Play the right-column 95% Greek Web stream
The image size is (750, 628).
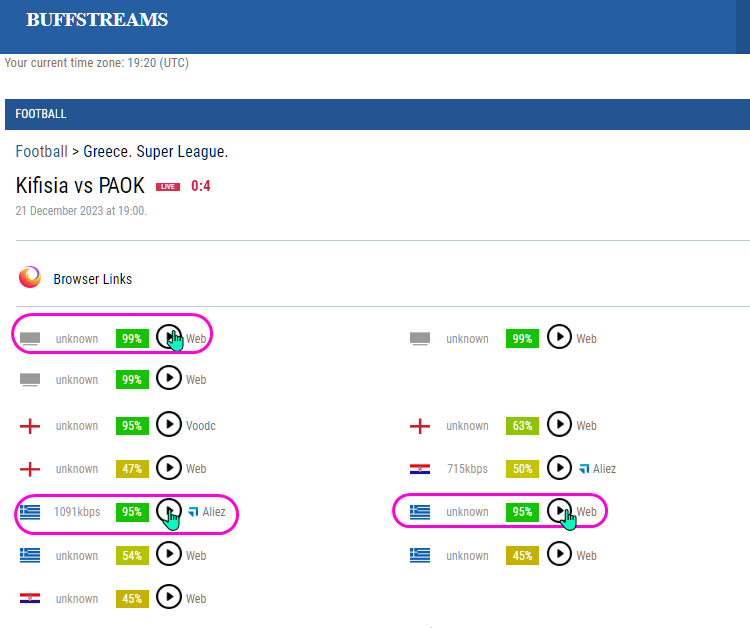[x=559, y=511]
